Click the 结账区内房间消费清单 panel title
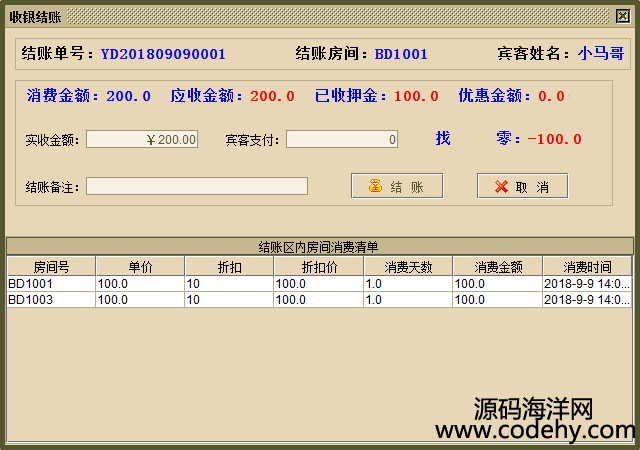 [x=319, y=247]
